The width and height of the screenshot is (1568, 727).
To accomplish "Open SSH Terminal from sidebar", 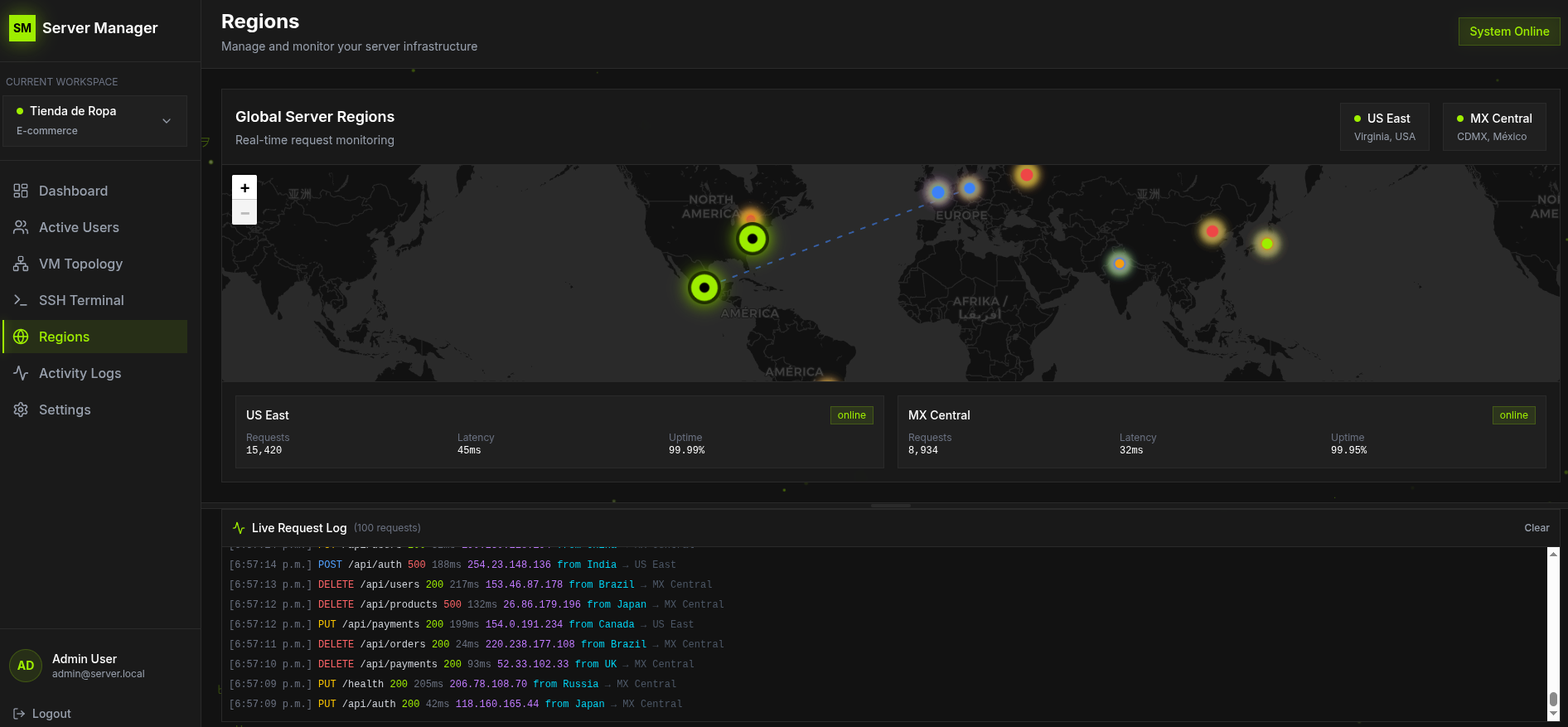I will pyautogui.click(x=94, y=300).
